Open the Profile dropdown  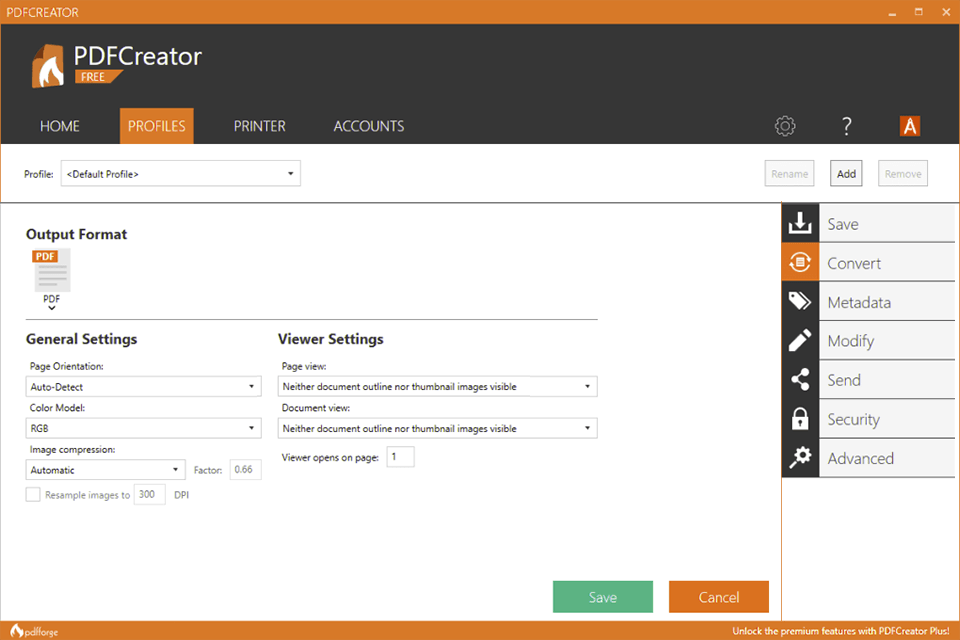181,174
